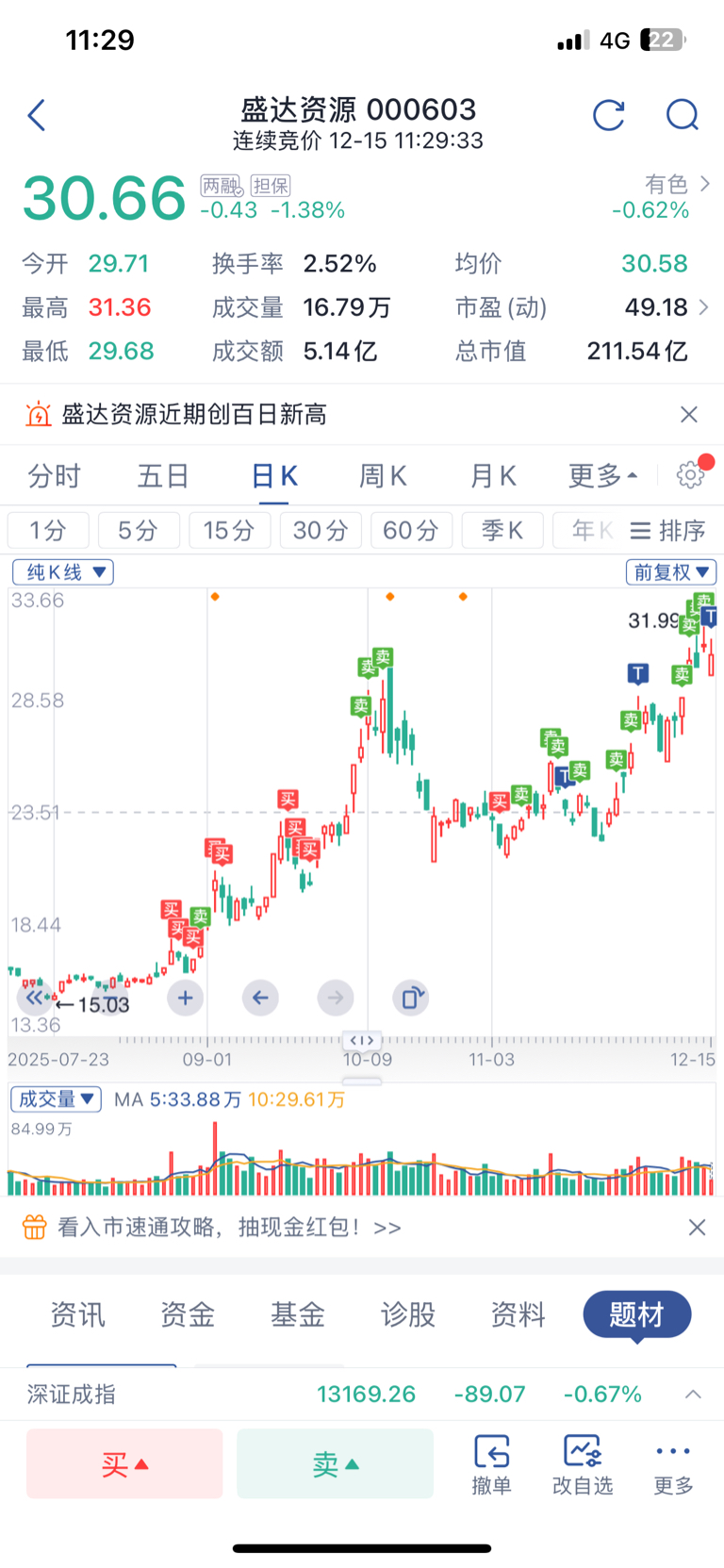Tap the back arrow icon

click(x=37, y=116)
